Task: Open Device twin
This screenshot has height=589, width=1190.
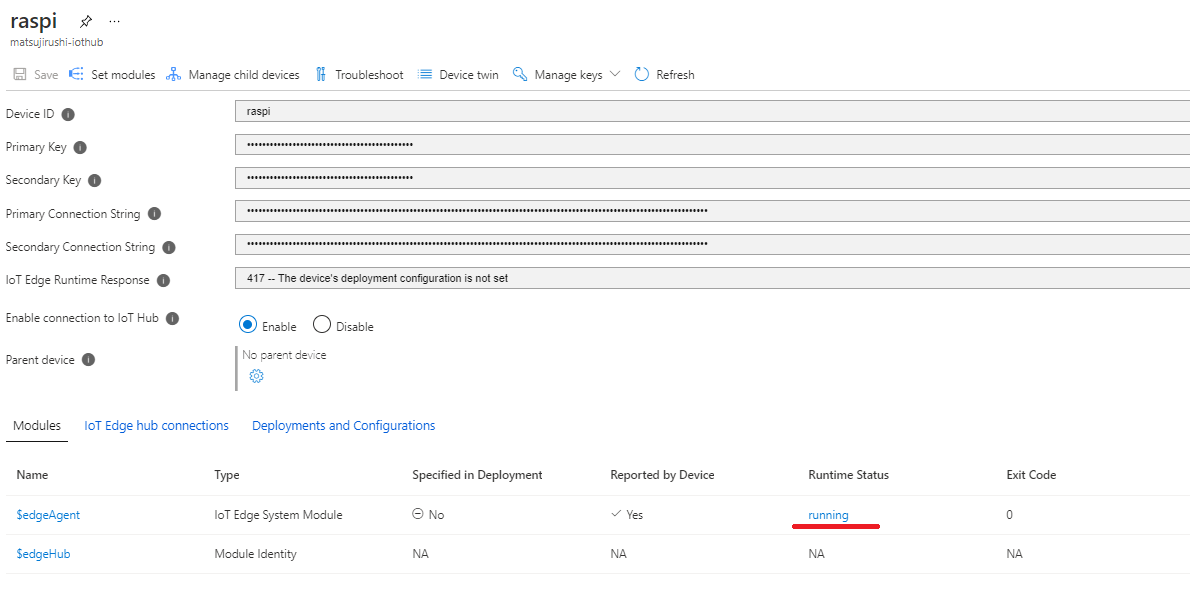Action: [x=458, y=74]
